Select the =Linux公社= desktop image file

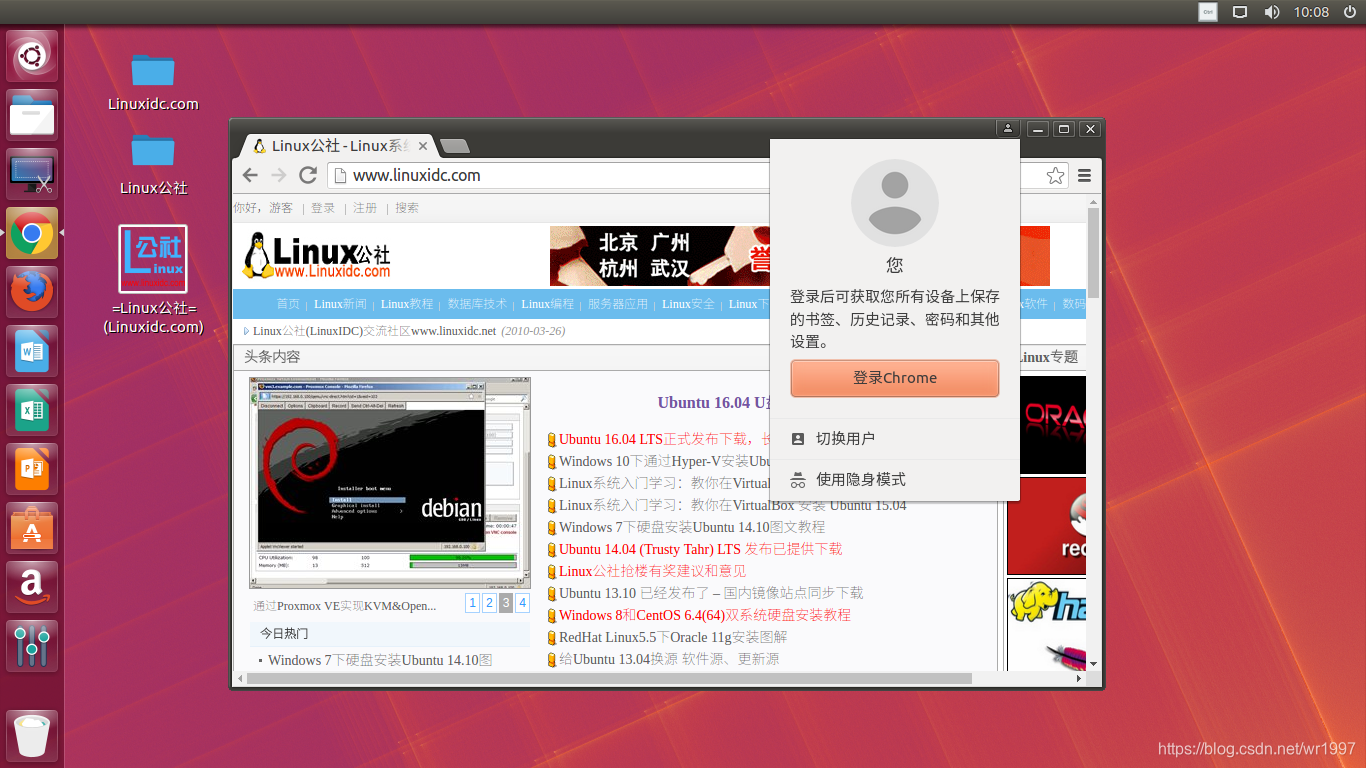(153, 278)
